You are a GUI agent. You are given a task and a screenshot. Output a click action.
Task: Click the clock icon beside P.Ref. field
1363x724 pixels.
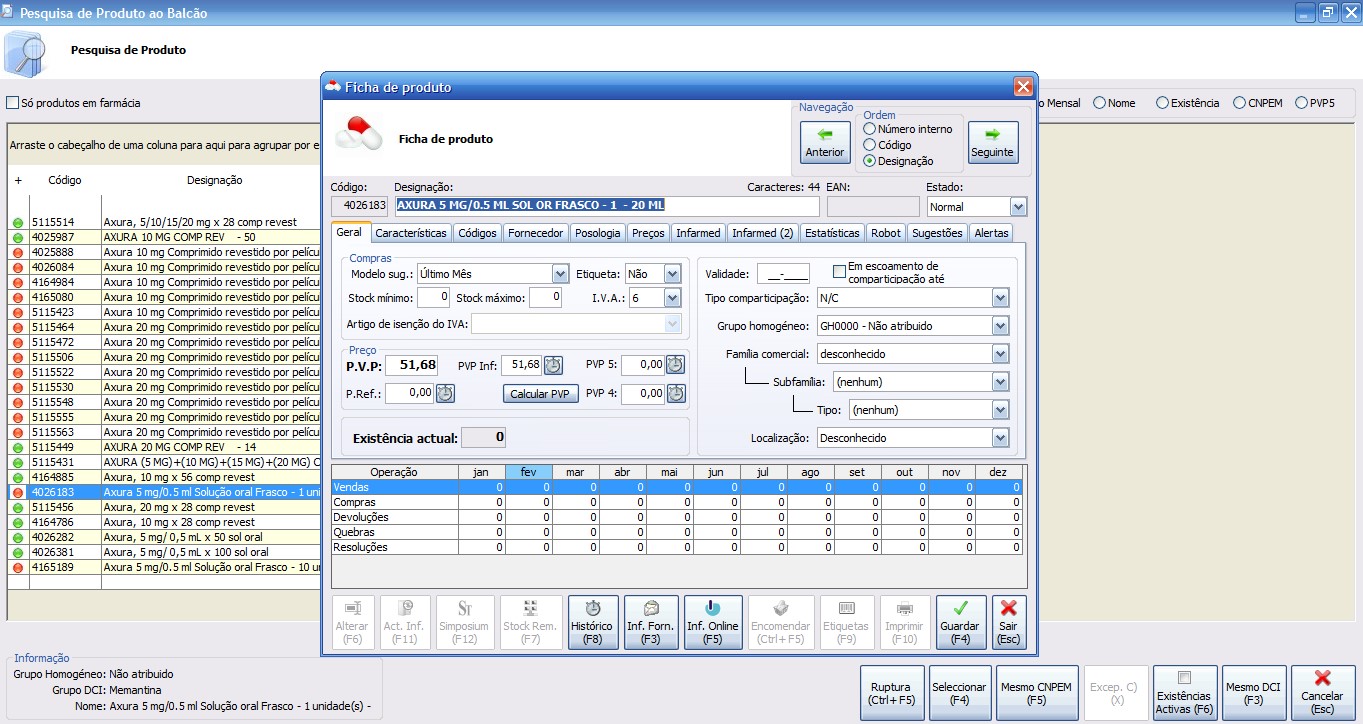pyautogui.click(x=445, y=393)
